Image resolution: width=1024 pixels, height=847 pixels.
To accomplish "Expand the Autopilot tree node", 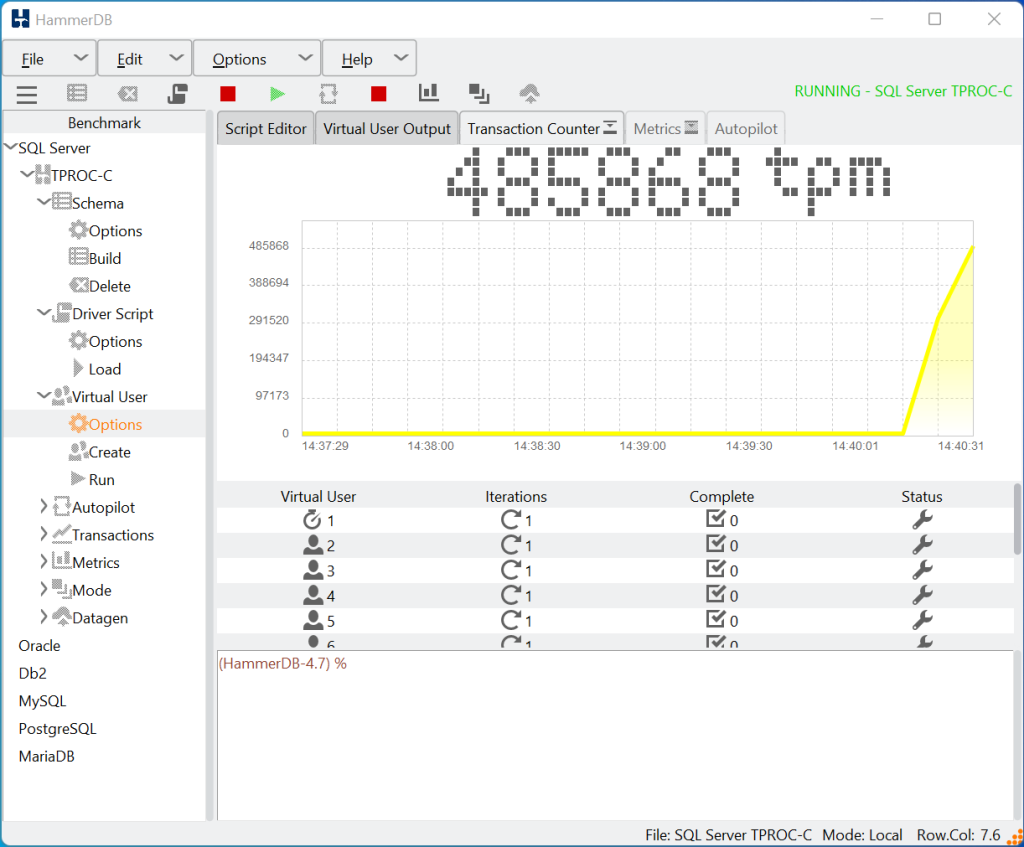I will point(44,507).
